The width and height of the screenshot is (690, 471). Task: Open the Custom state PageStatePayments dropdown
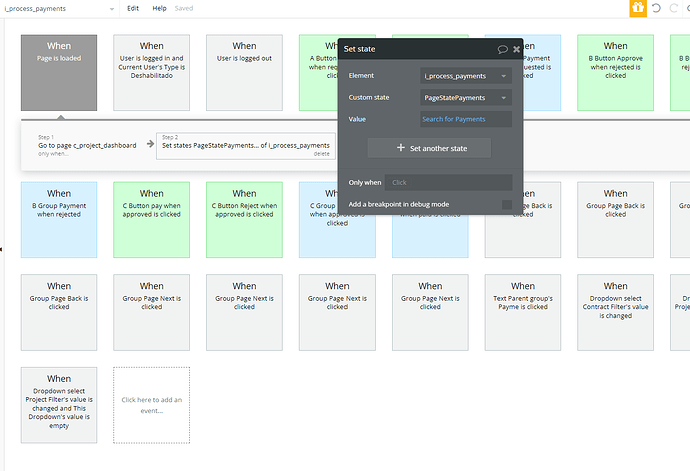click(466, 98)
